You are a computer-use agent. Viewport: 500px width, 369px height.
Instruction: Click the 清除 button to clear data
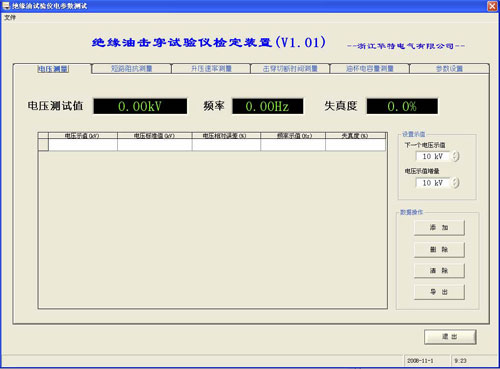tap(439, 270)
